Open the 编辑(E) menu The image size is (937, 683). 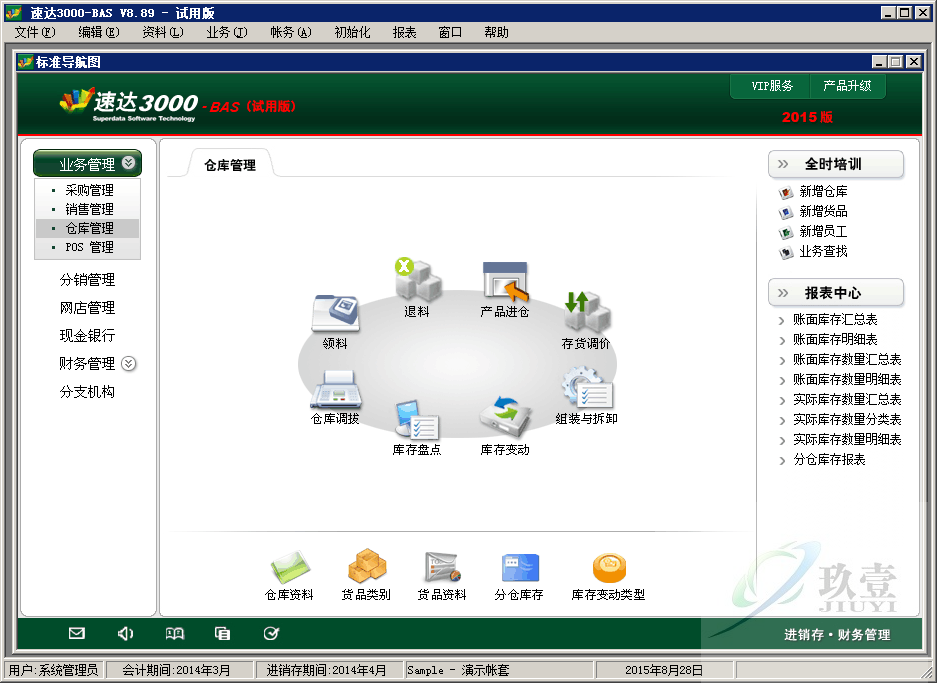[99, 32]
